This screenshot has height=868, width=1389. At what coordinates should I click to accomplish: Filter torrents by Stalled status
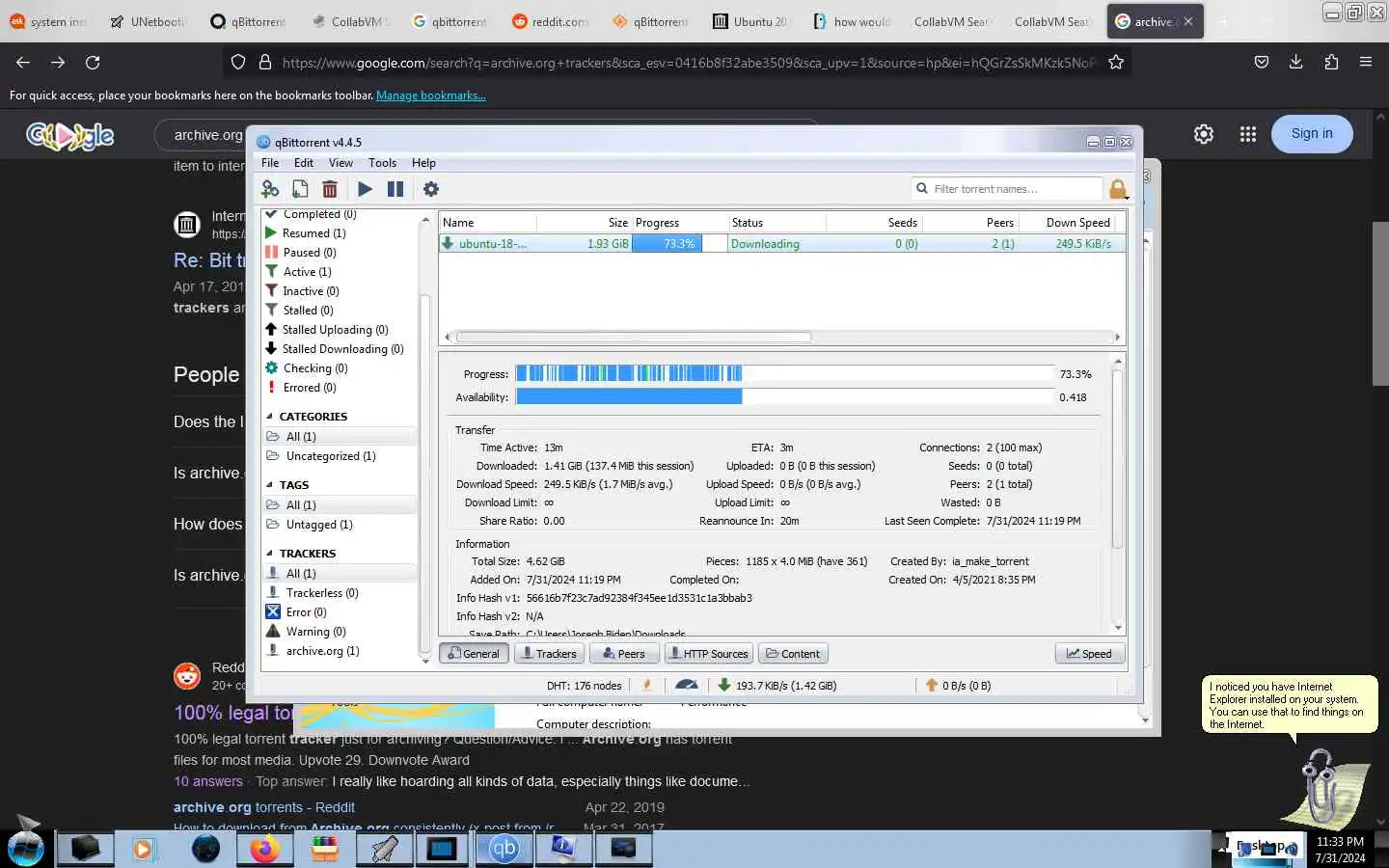(308, 311)
